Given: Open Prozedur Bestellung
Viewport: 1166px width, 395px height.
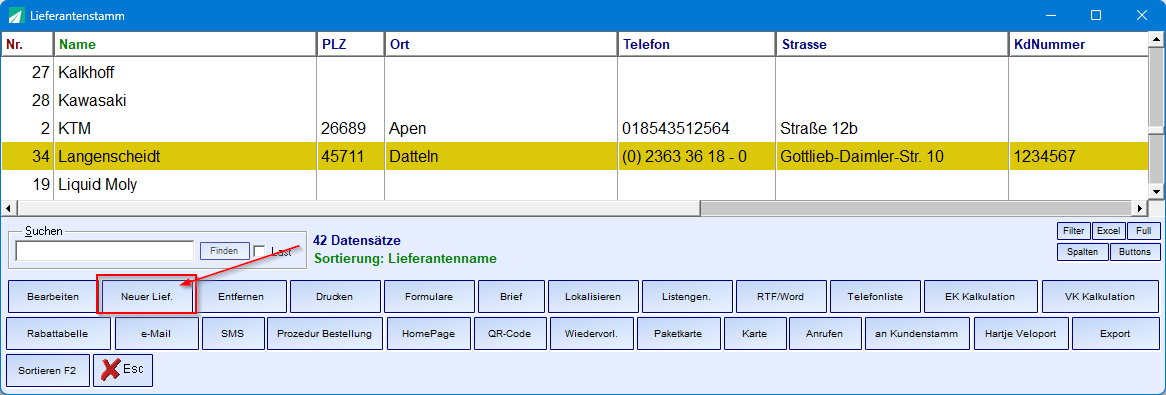Looking at the screenshot, I should pyautogui.click(x=324, y=333).
